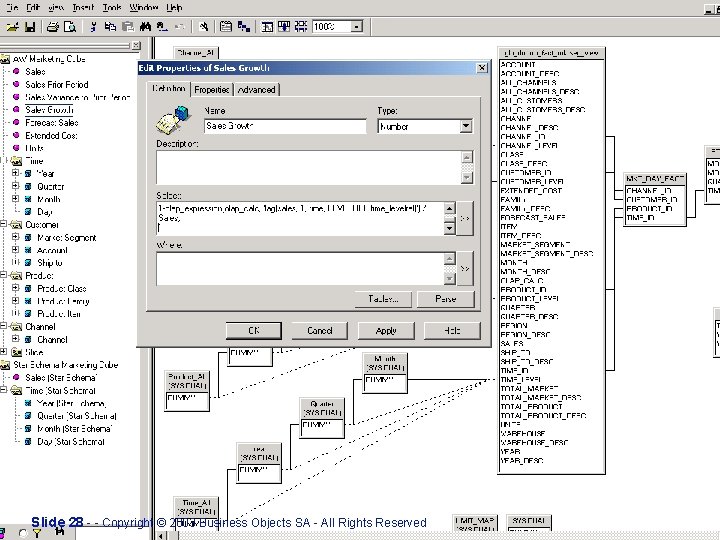
Task: Click the Cancel button
Action: coord(320,331)
